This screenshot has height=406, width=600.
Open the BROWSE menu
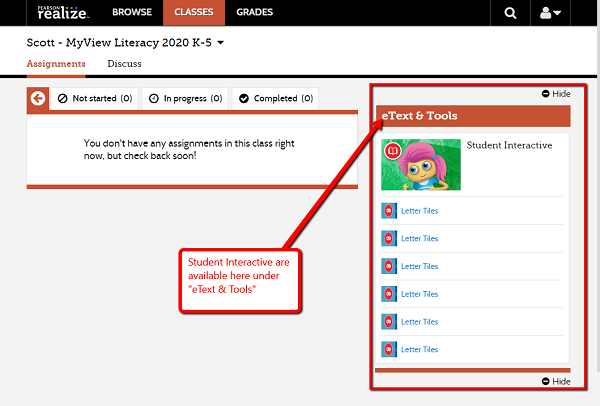point(132,13)
